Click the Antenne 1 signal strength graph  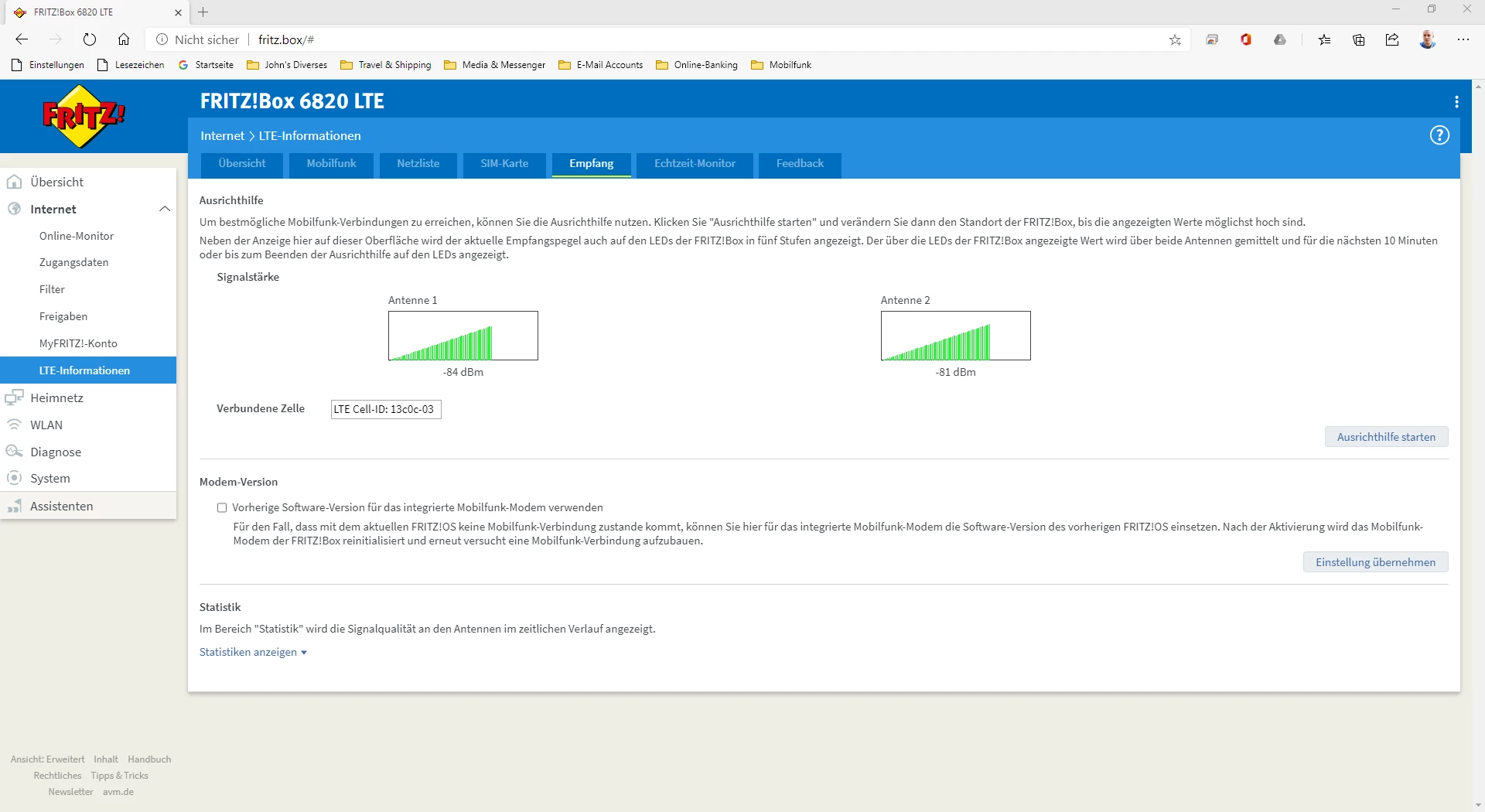click(x=463, y=336)
